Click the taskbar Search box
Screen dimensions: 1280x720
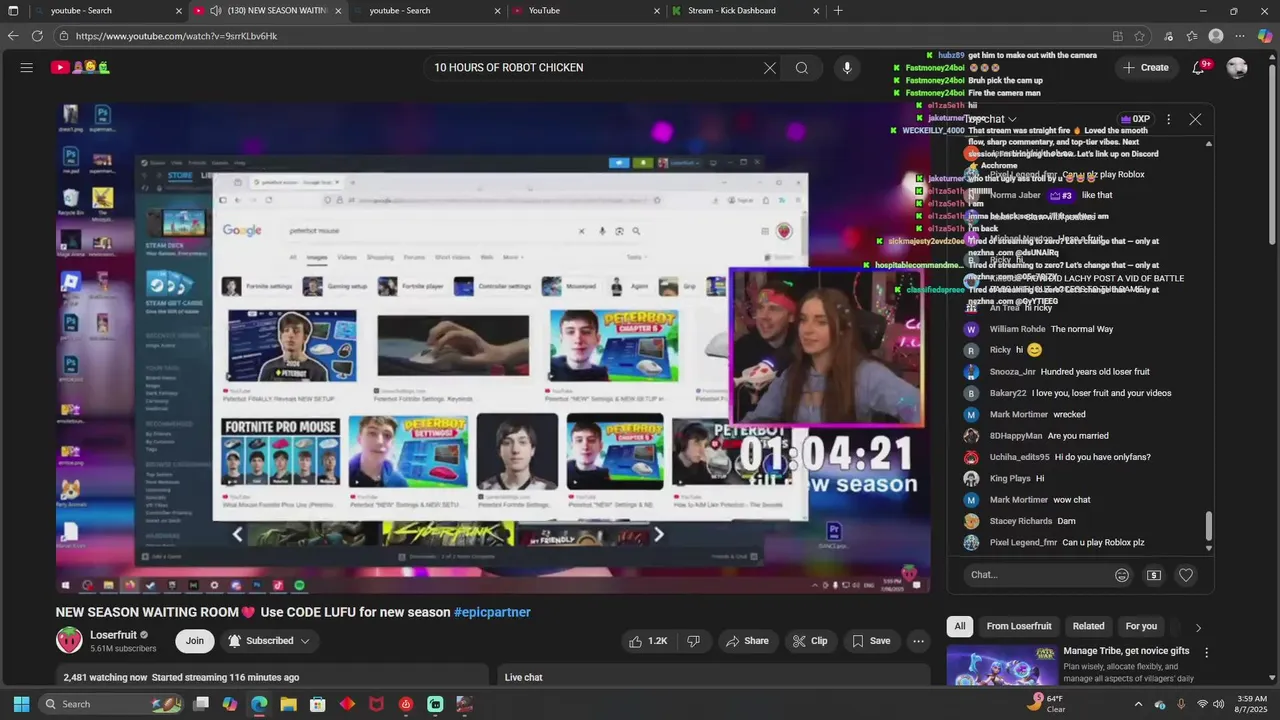click(112, 704)
